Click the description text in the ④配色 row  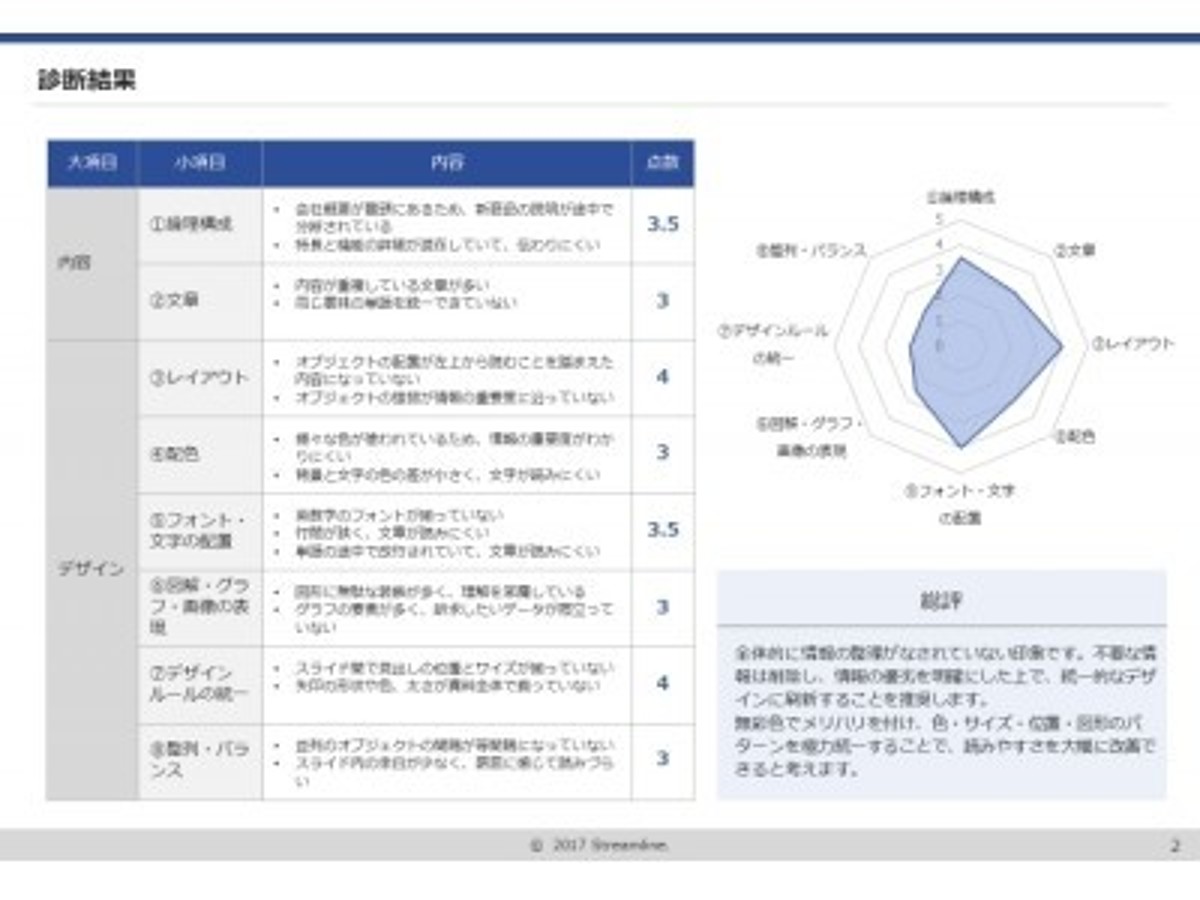tap(445, 455)
